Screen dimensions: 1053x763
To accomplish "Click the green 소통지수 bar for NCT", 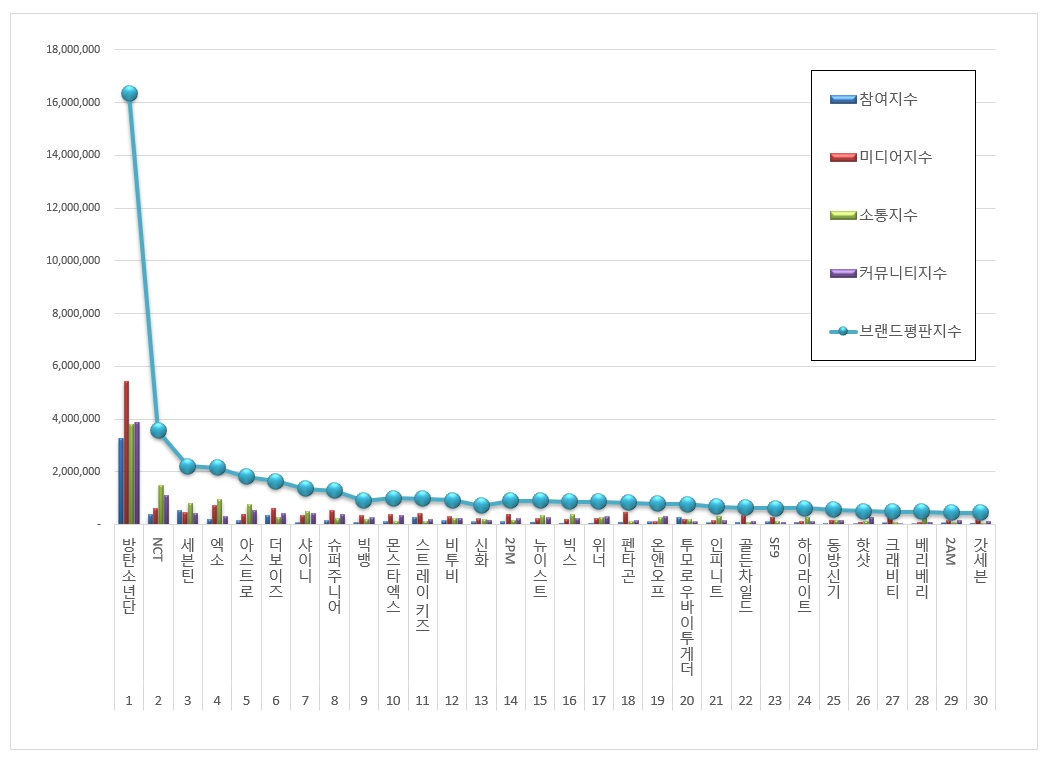I will click(161, 504).
